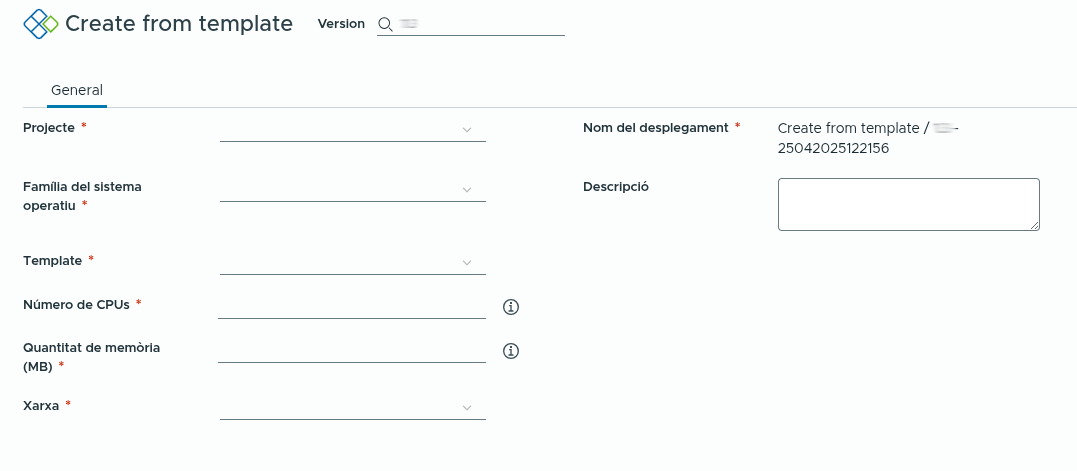The width and height of the screenshot is (1077, 471).
Task: Click inside the Descripció text area
Action: coord(907,204)
